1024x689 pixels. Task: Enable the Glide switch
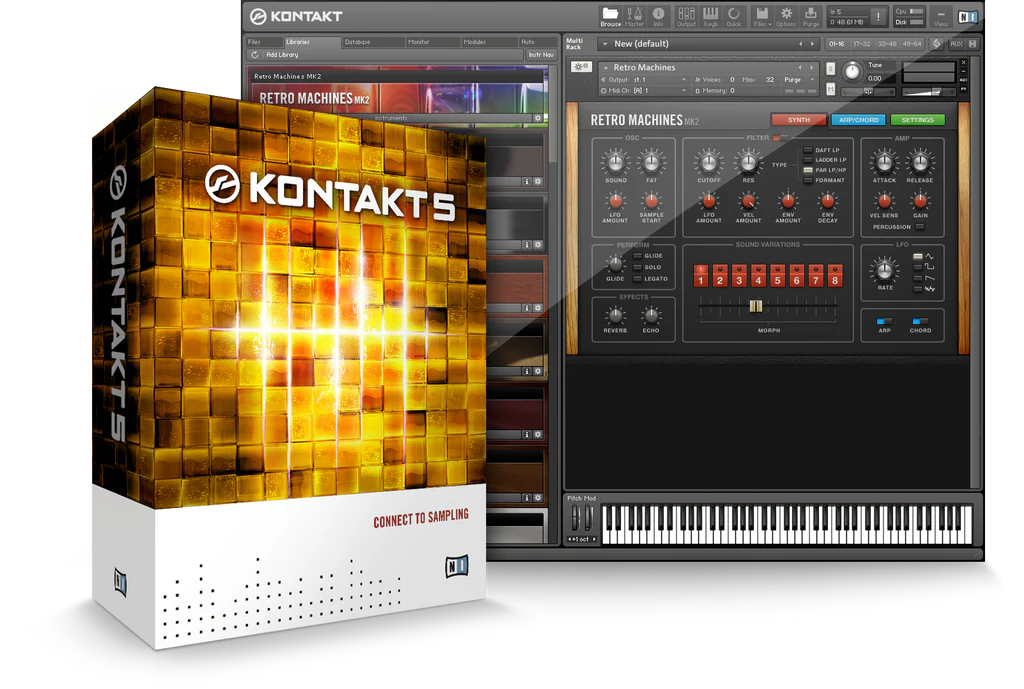[x=637, y=256]
